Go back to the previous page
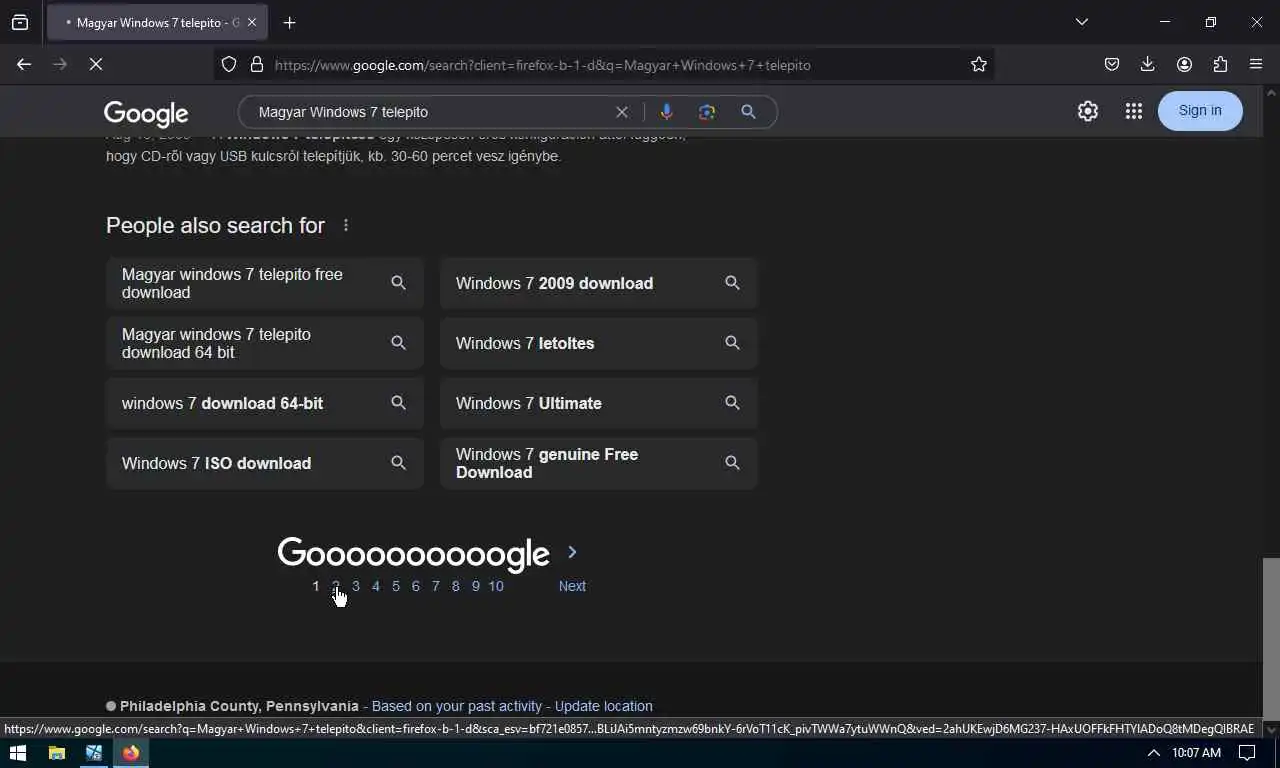The width and height of the screenshot is (1280, 768). [x=24, y=64]
